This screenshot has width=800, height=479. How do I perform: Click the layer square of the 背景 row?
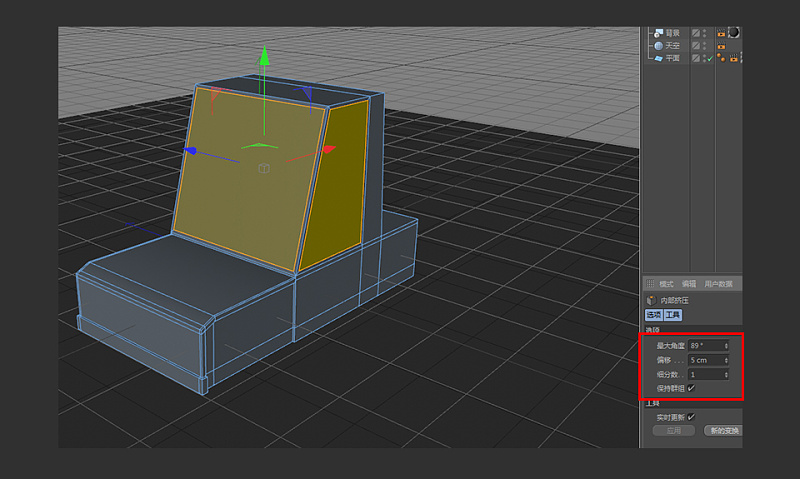tap(696, 33)
